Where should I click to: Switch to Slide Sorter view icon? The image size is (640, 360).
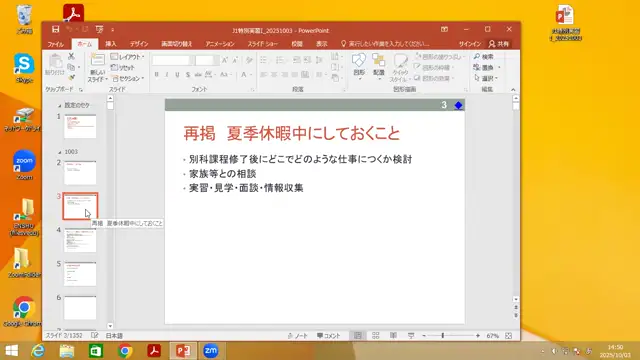click(376, 336)
